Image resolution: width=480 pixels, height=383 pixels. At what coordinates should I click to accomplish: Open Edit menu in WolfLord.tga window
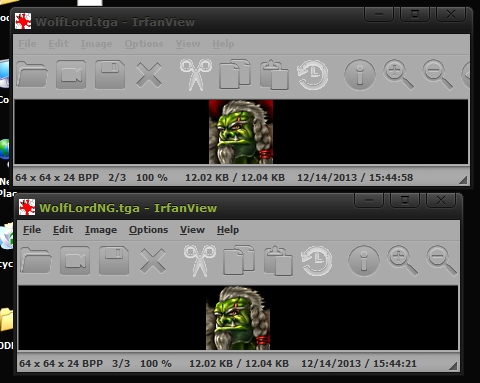[x=59, y=44]
